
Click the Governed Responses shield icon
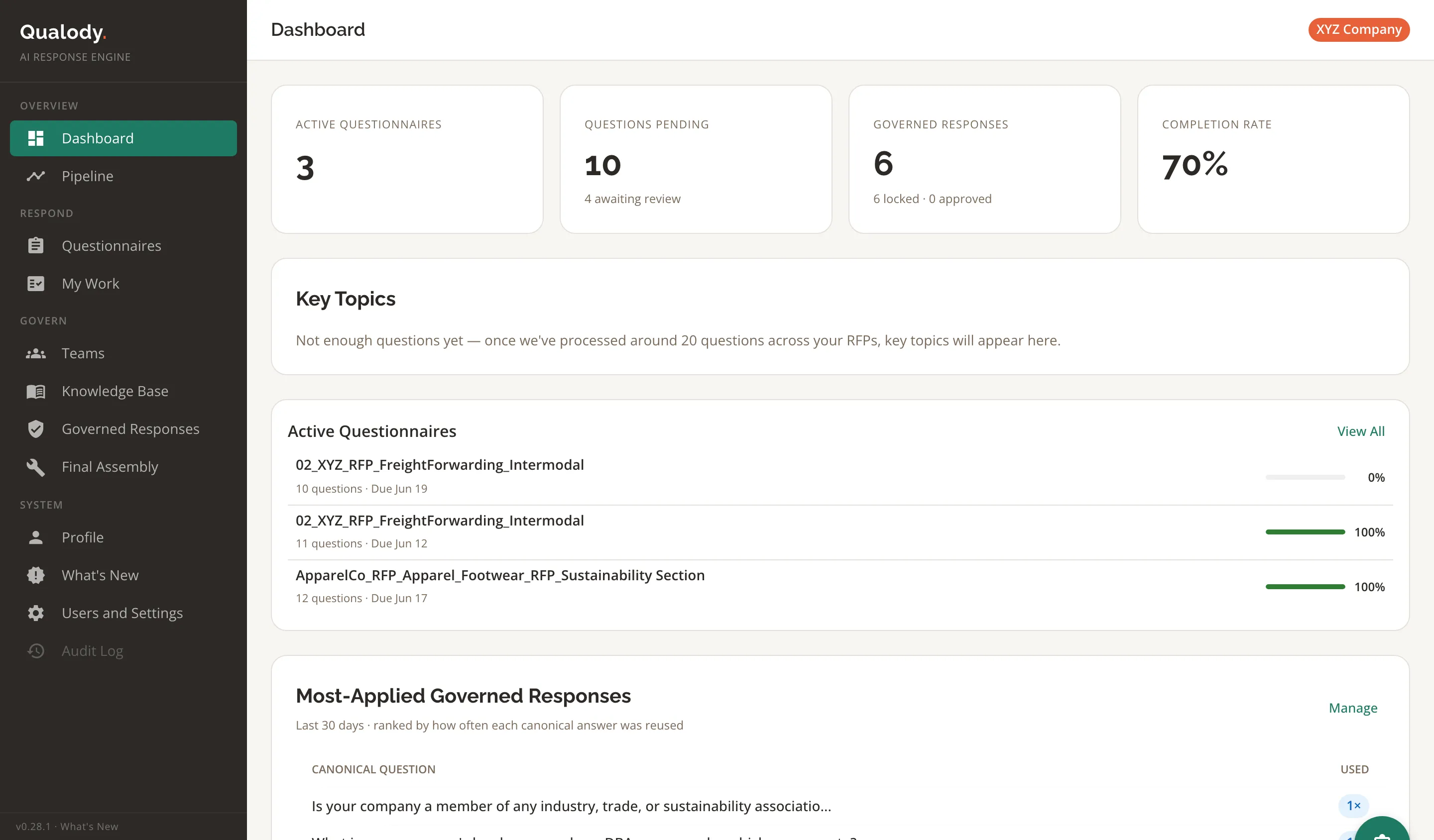click(36, 429)
